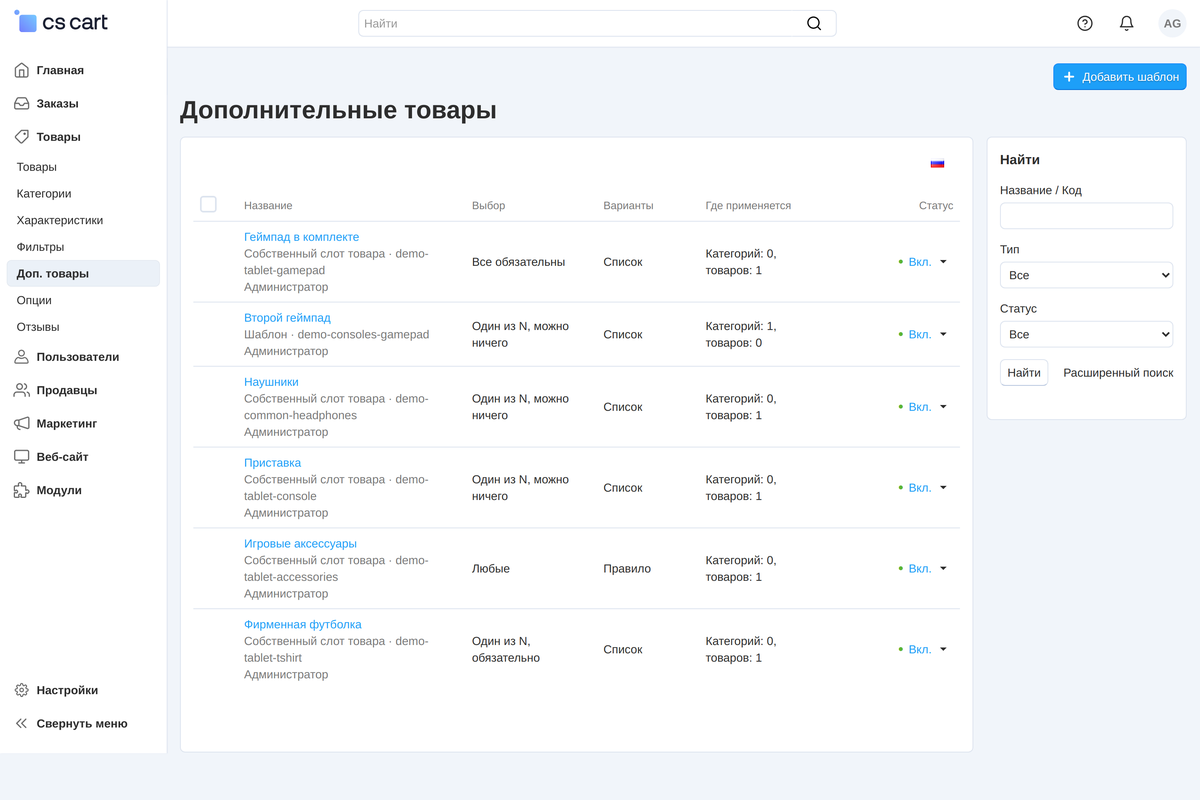Click the megaphone icon next to Маркетинг
This screenshot has height=800, width=1200.
22,423
